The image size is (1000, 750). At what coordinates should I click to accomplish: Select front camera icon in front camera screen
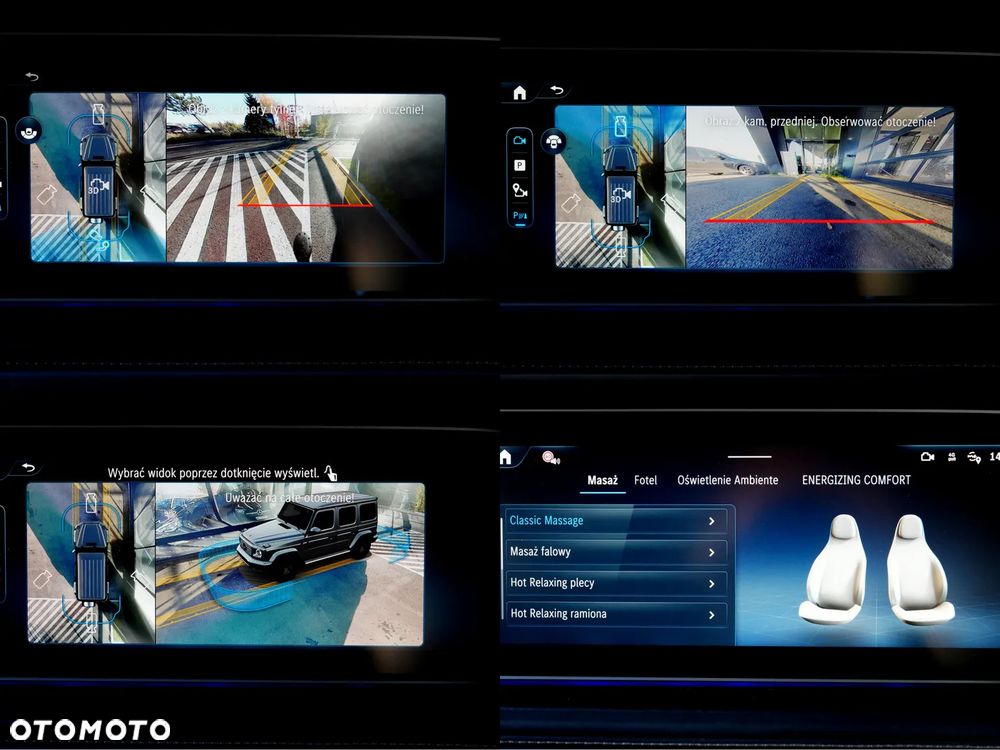(x=620, y=126)
